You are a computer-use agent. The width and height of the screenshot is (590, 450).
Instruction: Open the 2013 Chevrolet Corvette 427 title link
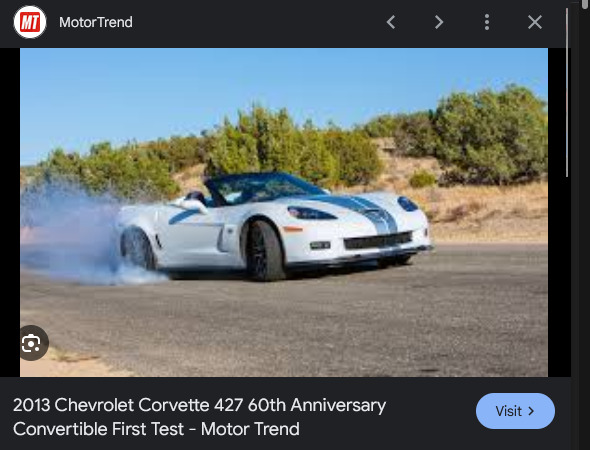pyautogui.click(x=199, y=417)
